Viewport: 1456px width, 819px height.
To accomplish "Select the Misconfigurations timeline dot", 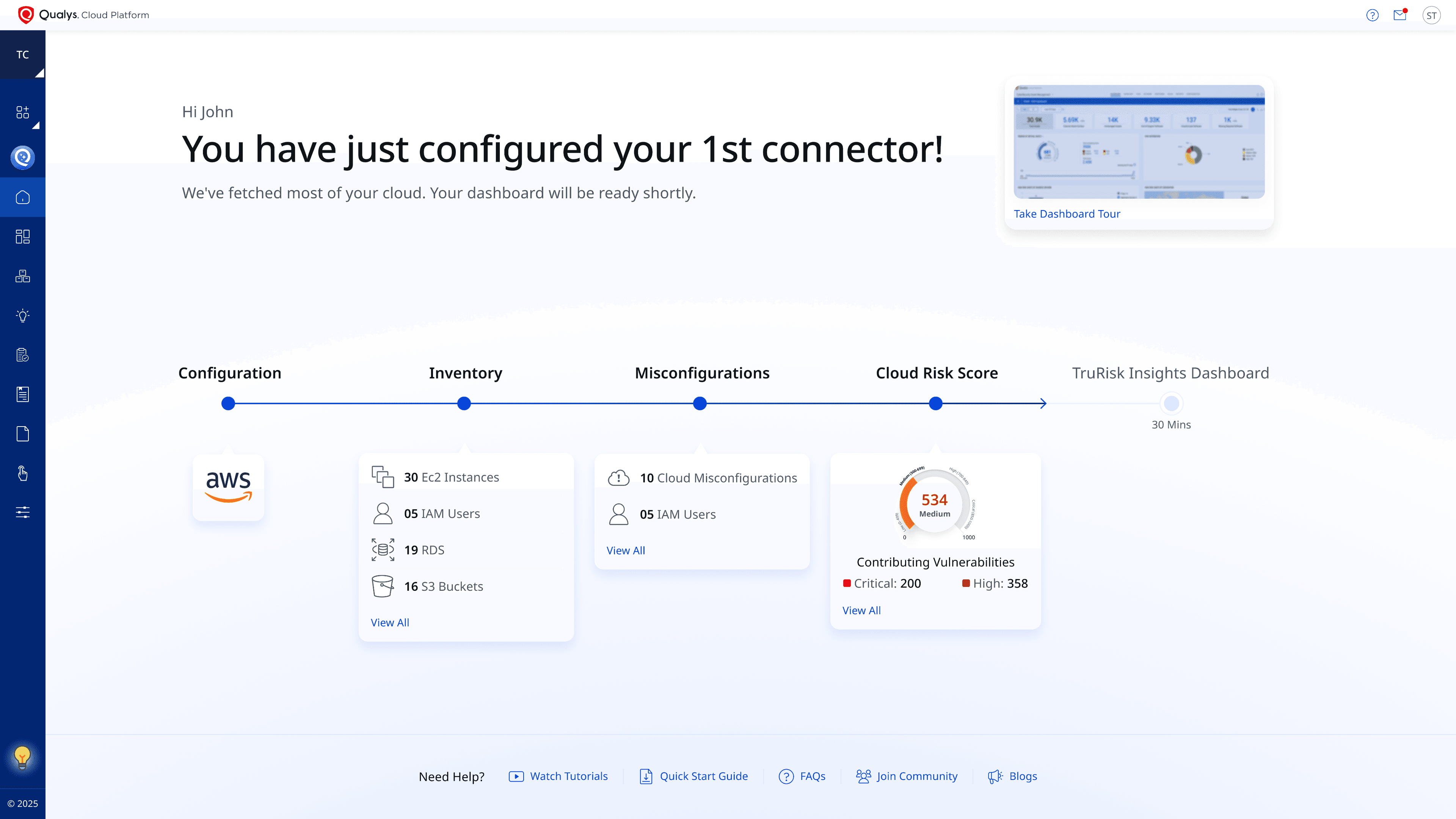I will (700, 403).
